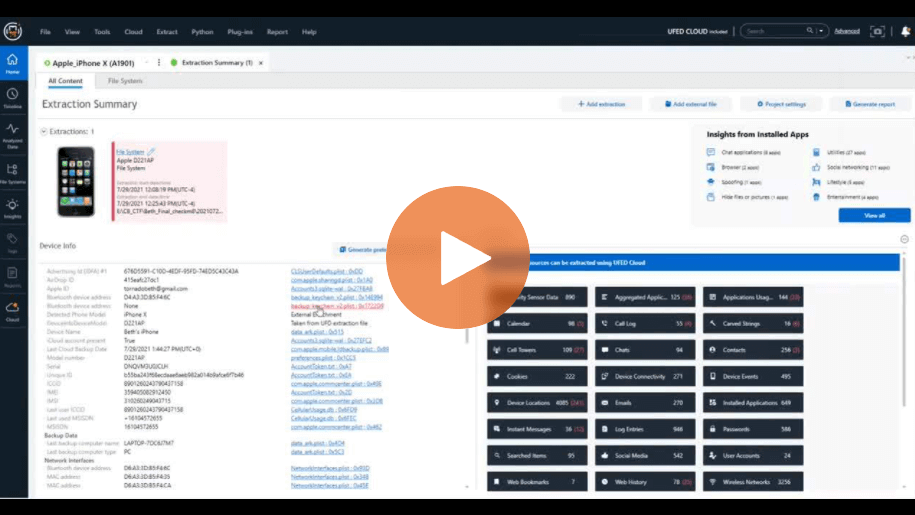
Task: Edit File System name pencil icon
Action: pyautogui.click(x=152, y=152)
